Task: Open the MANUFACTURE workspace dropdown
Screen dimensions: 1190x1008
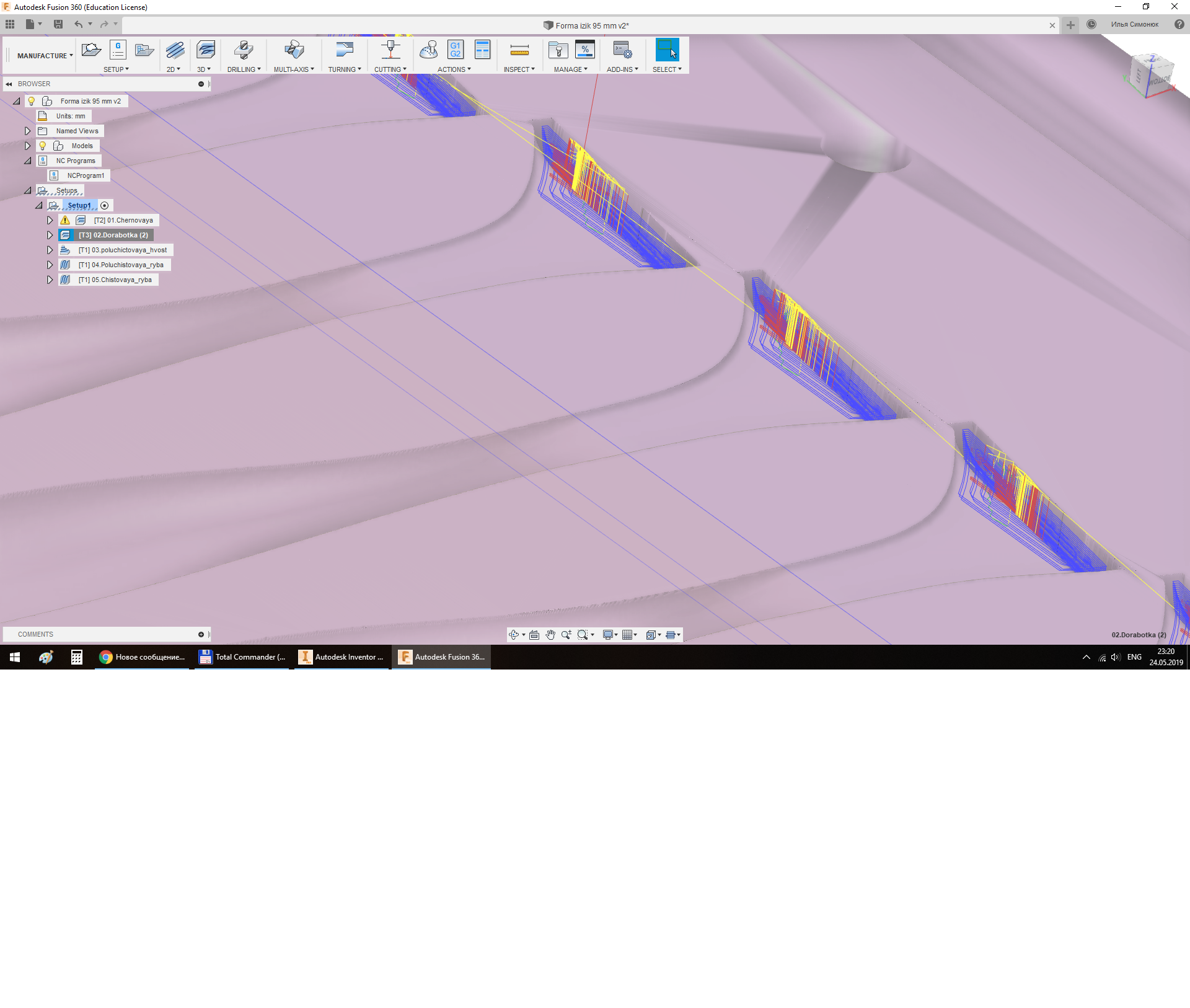Action: pos(45,56)
